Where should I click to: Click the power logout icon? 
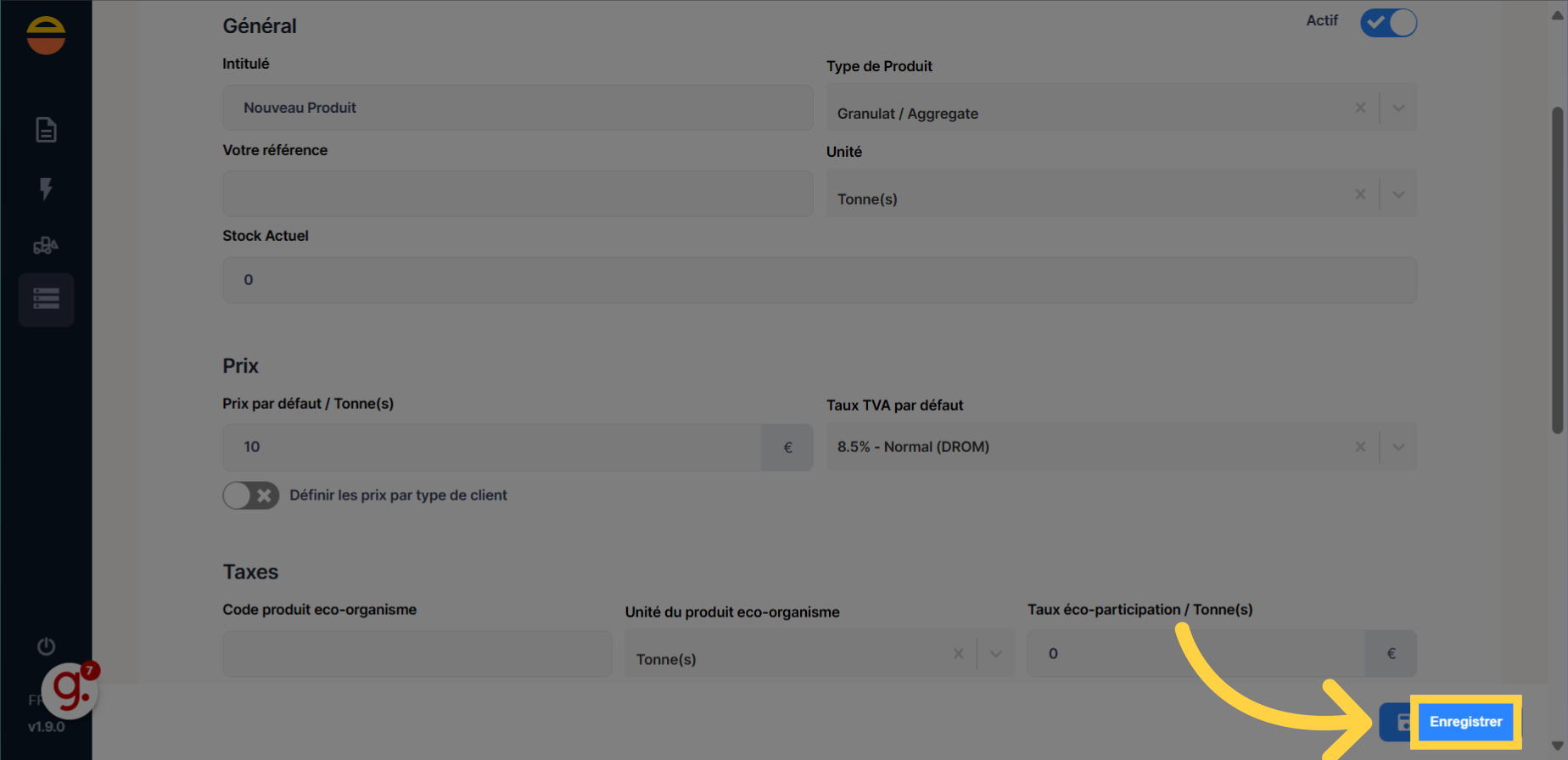pyautogui.click(x=46, y=647)
